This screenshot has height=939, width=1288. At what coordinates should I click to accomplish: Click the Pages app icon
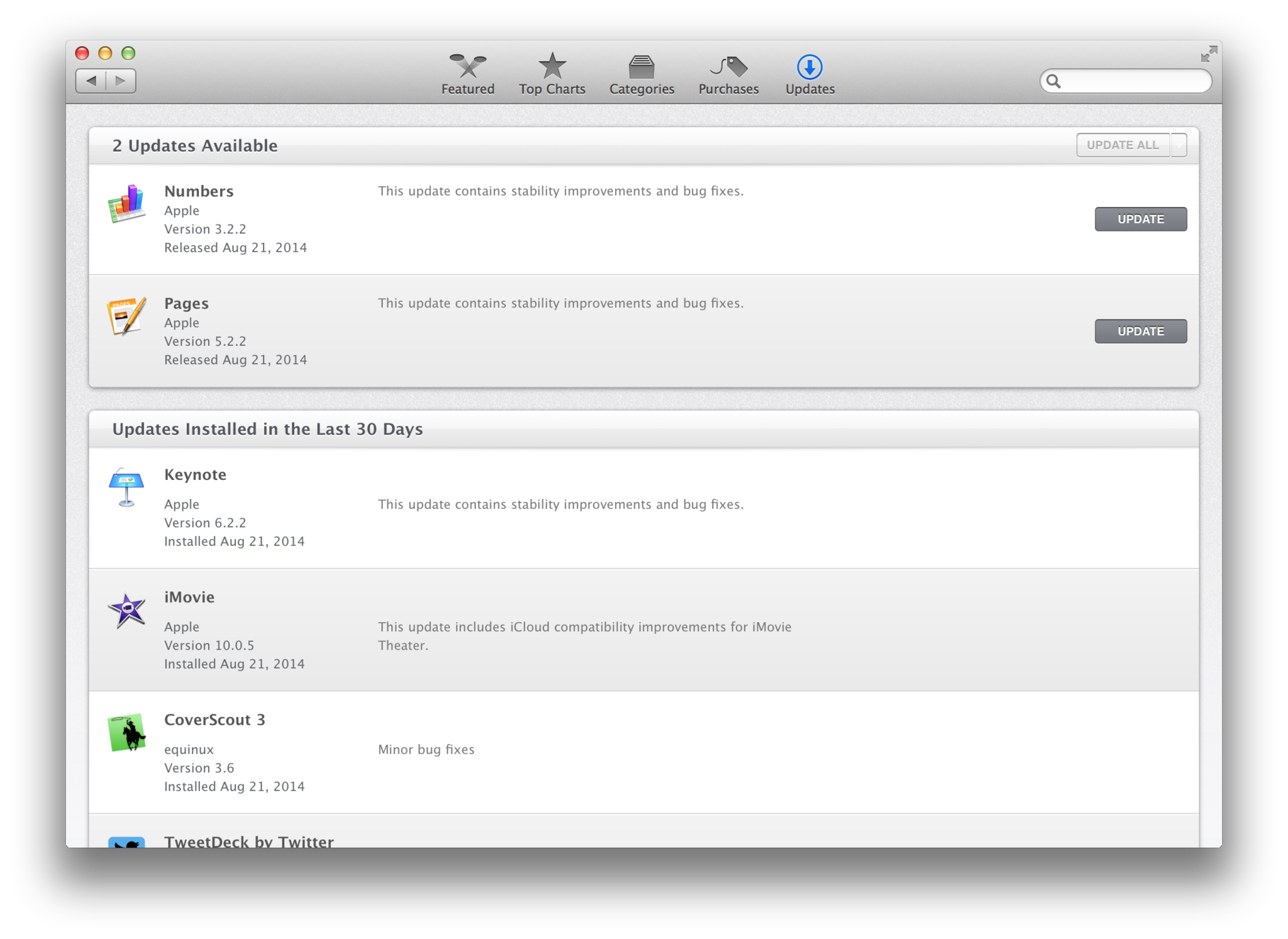click(126, 316)
